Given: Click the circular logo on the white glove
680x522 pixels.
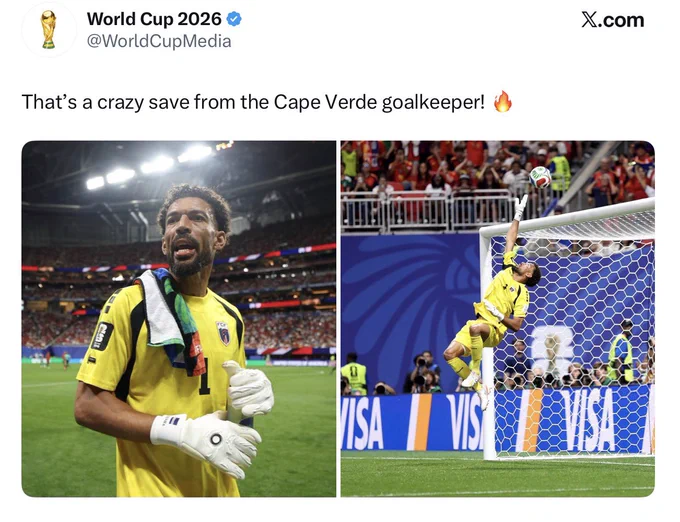Looking at the screenshot, I should coord(216,439).
